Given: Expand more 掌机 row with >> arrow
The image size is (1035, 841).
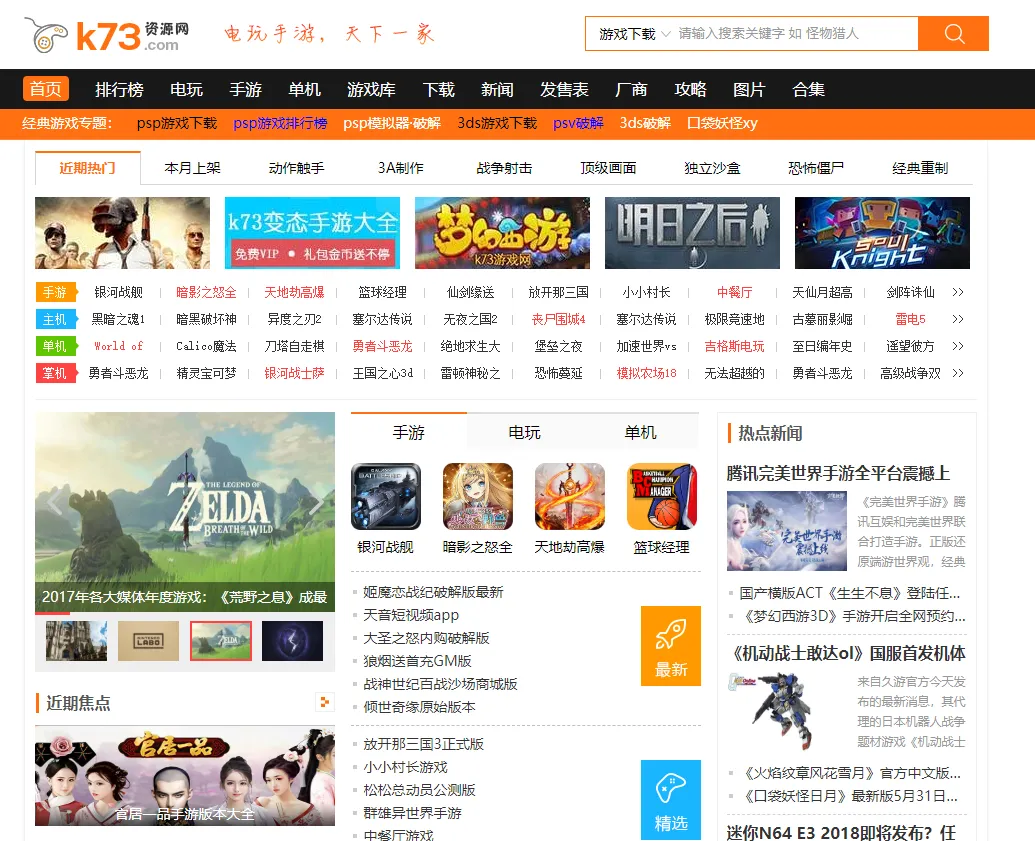Looking at the screenshot, I should [x=958, y=373].
